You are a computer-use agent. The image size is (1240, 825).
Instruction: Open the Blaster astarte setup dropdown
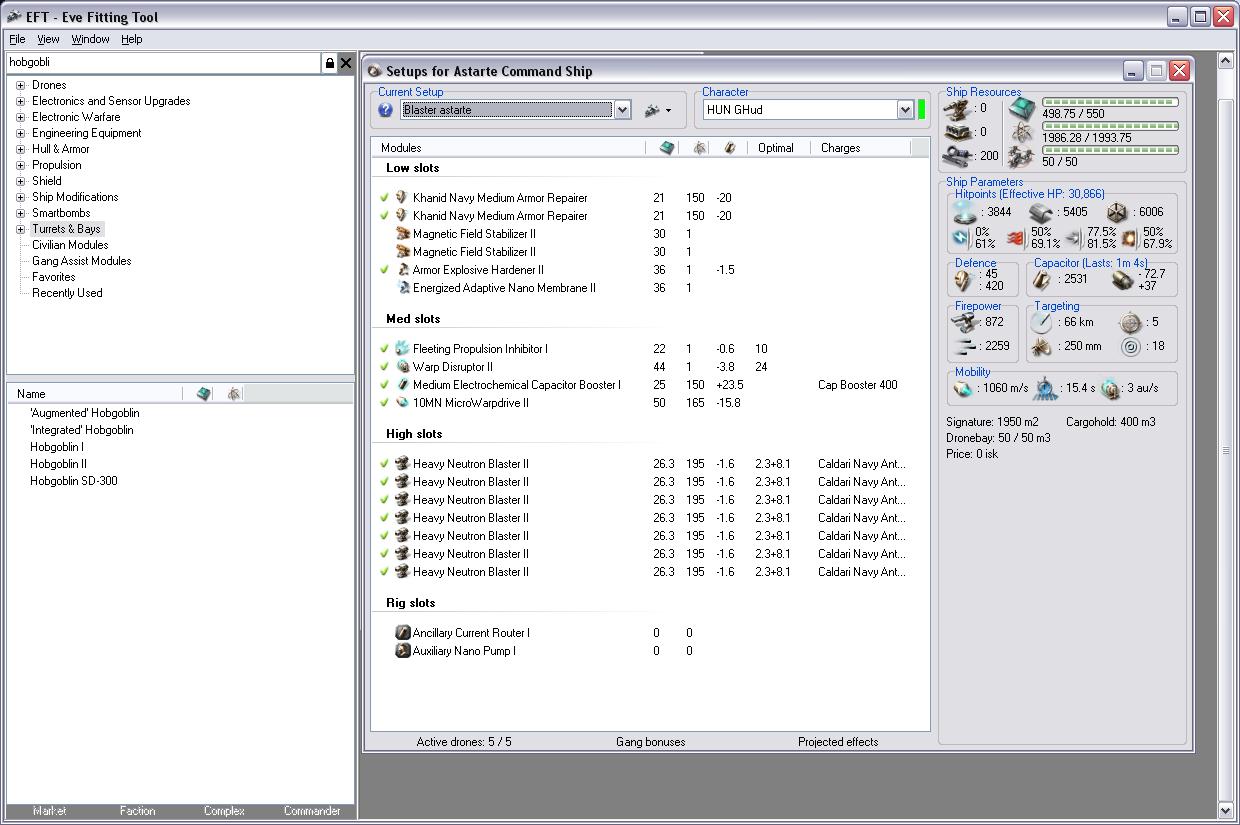pos(622,110)
